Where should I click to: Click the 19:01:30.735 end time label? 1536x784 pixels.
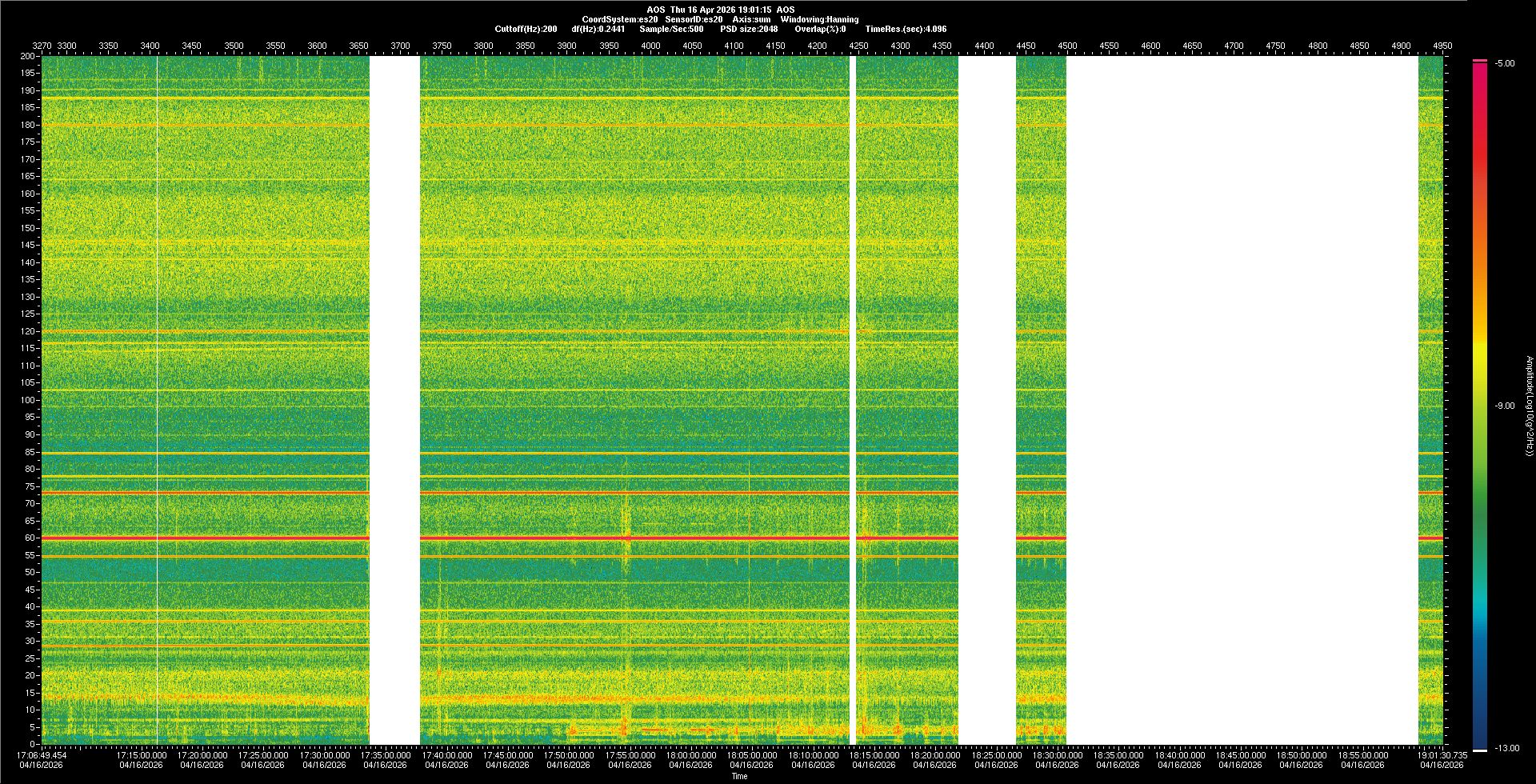[x=1442, y=754]
